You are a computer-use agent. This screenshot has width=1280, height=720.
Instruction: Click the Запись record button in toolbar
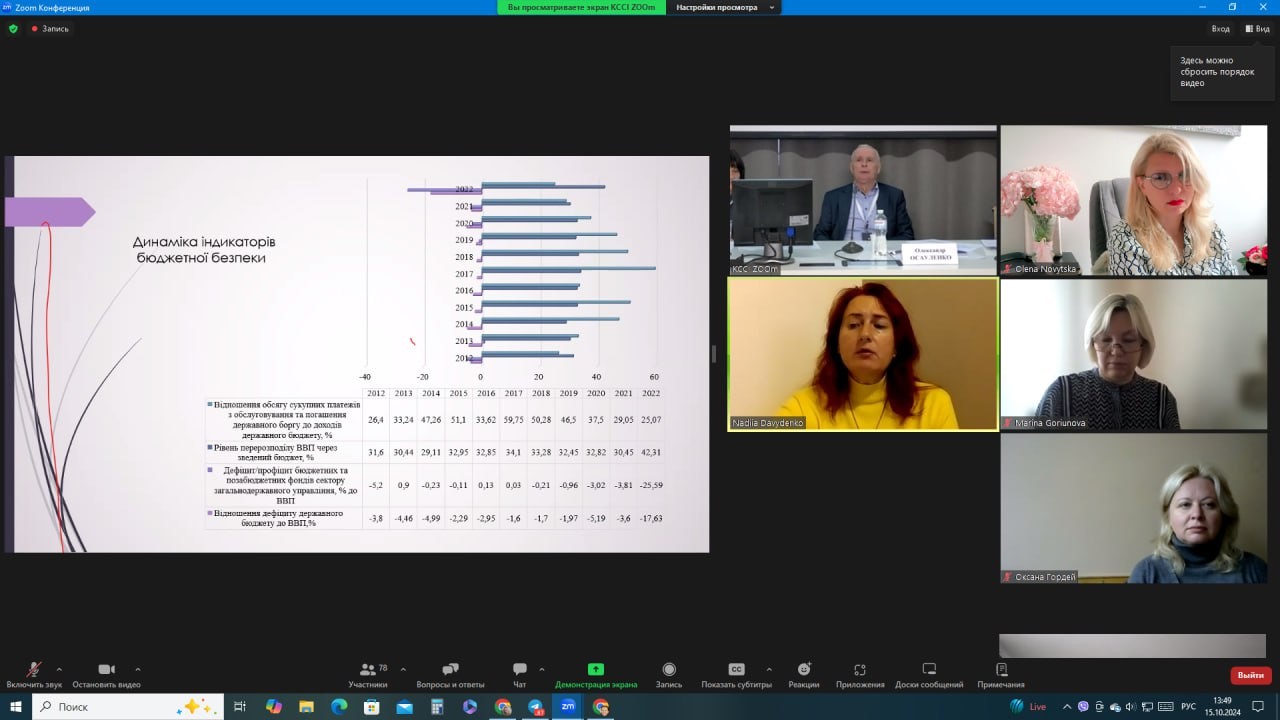pyautogui.click(x=669, y=676)
